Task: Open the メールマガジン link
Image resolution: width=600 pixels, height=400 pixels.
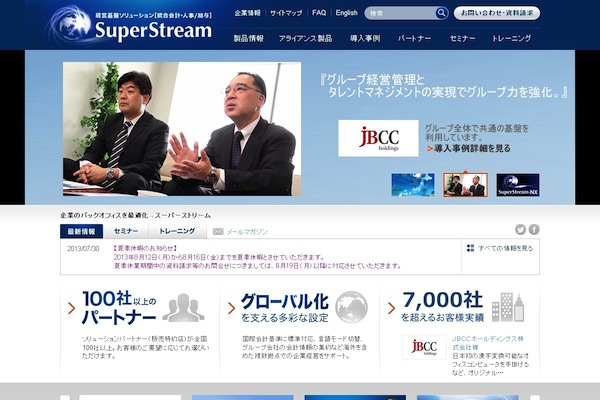Action: [247, 232]
